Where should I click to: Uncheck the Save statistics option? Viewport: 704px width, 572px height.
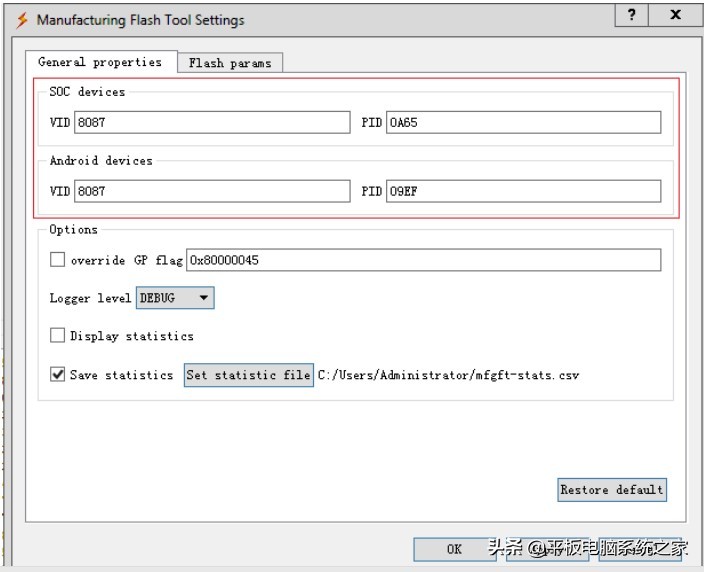pos(58,375)
